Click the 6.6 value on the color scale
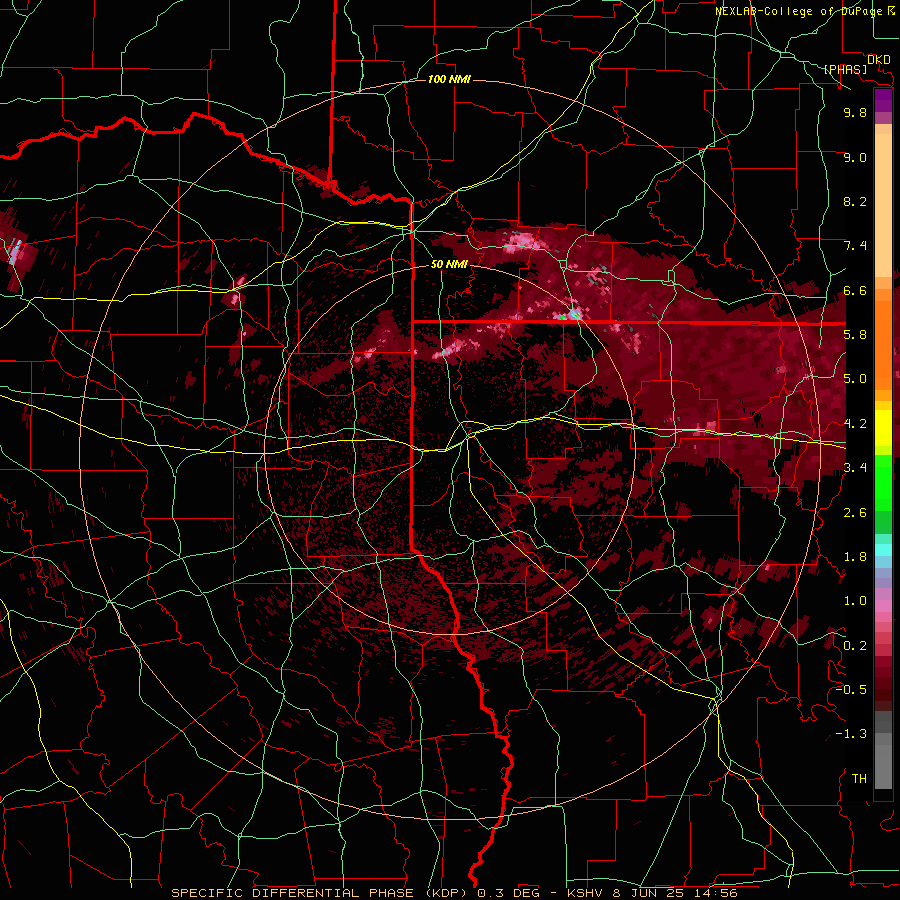This screenshot has width=900, height=900. (855, 290)
